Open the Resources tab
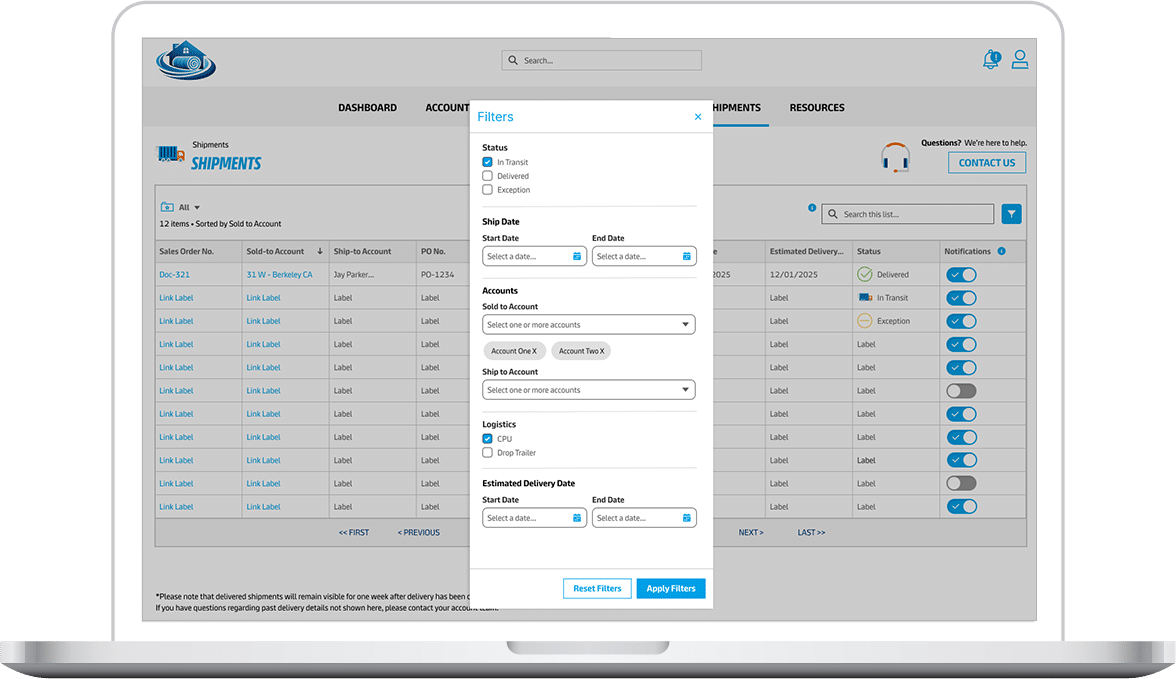The width and height of the screenshot is (1176, 679). [817, 108]
